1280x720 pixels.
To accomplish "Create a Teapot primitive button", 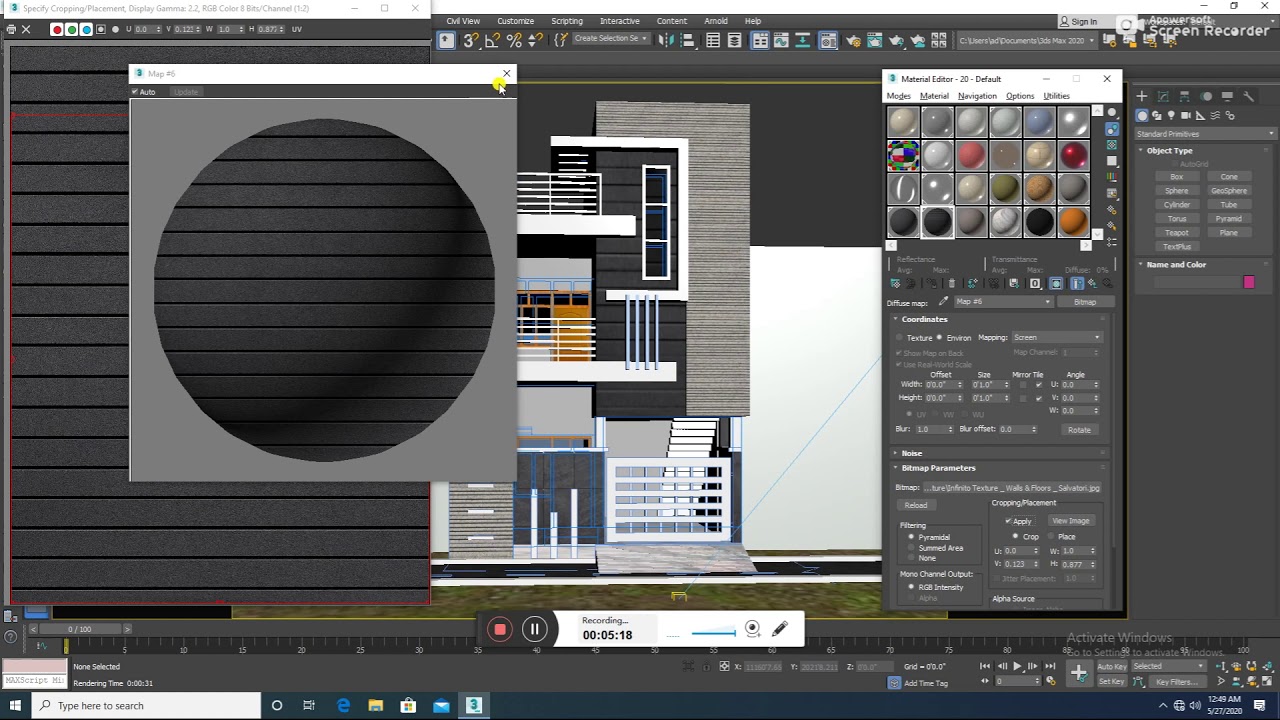I will [x=1177, y=233].
